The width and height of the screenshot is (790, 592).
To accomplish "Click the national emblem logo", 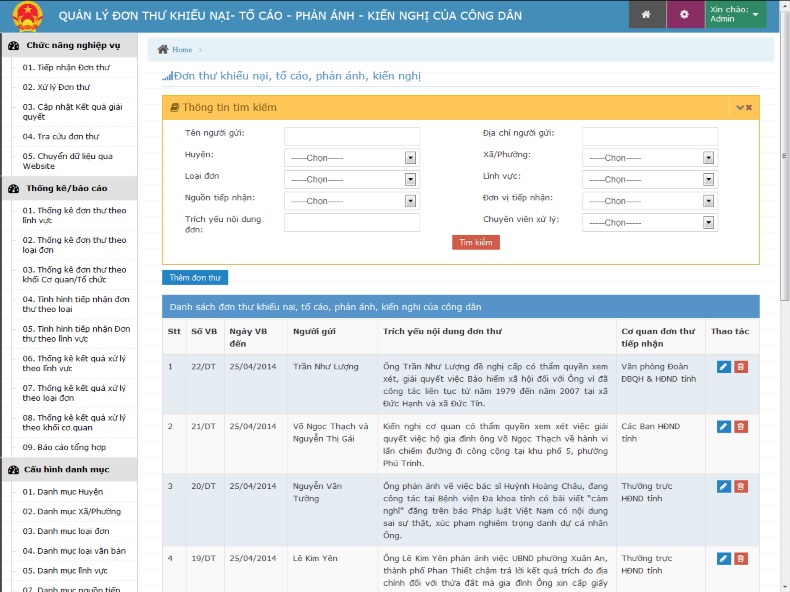I will [x=22, y=15].
